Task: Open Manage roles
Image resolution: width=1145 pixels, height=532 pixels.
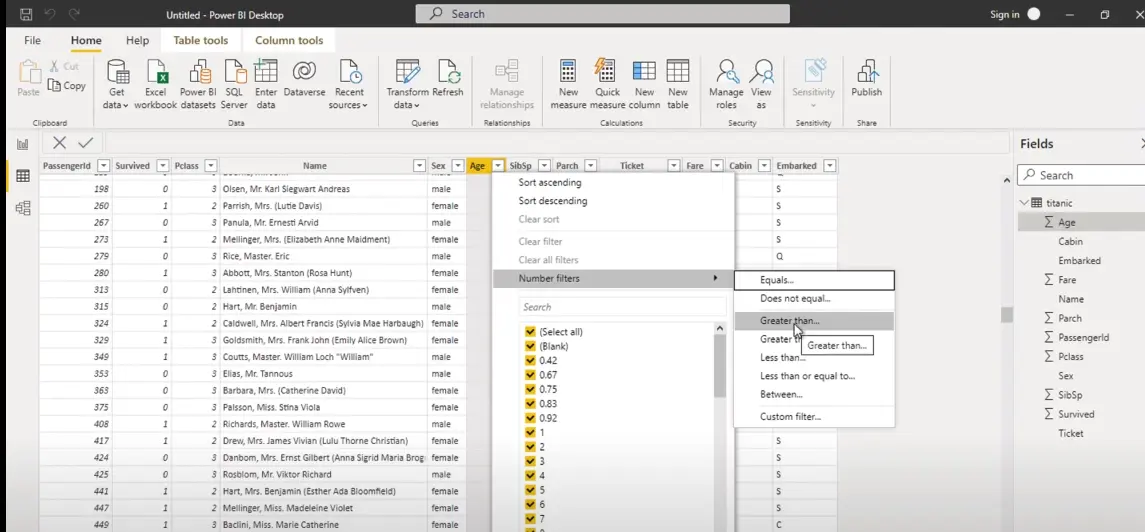Action: tap(726, 72)
